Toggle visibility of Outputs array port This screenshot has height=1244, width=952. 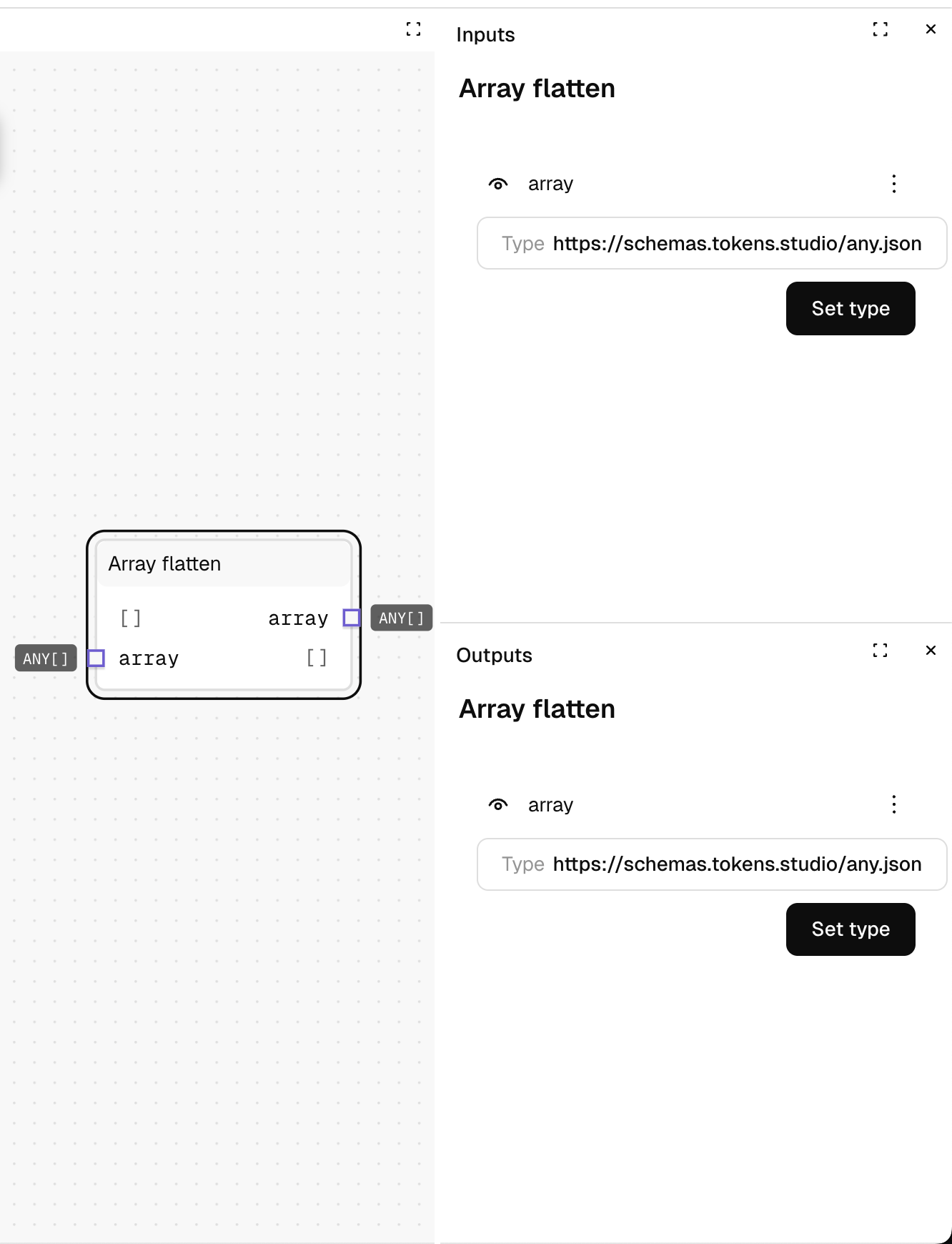[498, 805]
